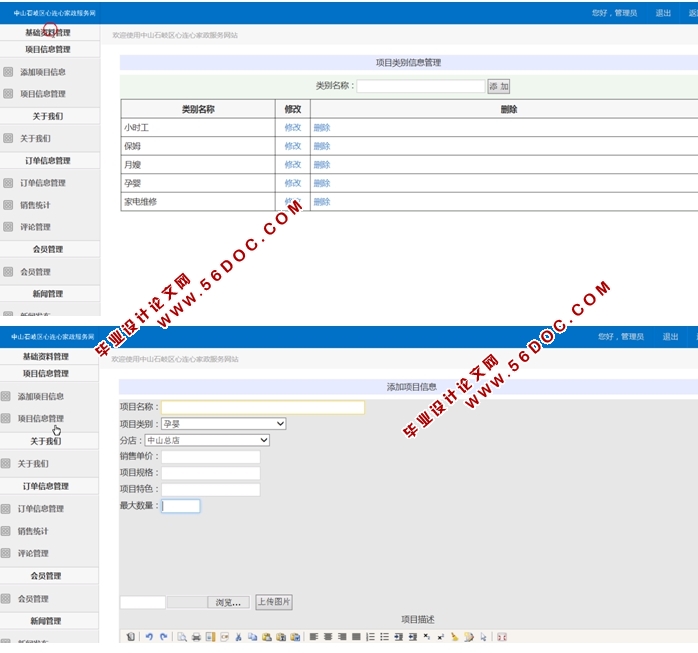
Task: Open 会员管理 item in upper sidebar
Action: pos(35,272)
